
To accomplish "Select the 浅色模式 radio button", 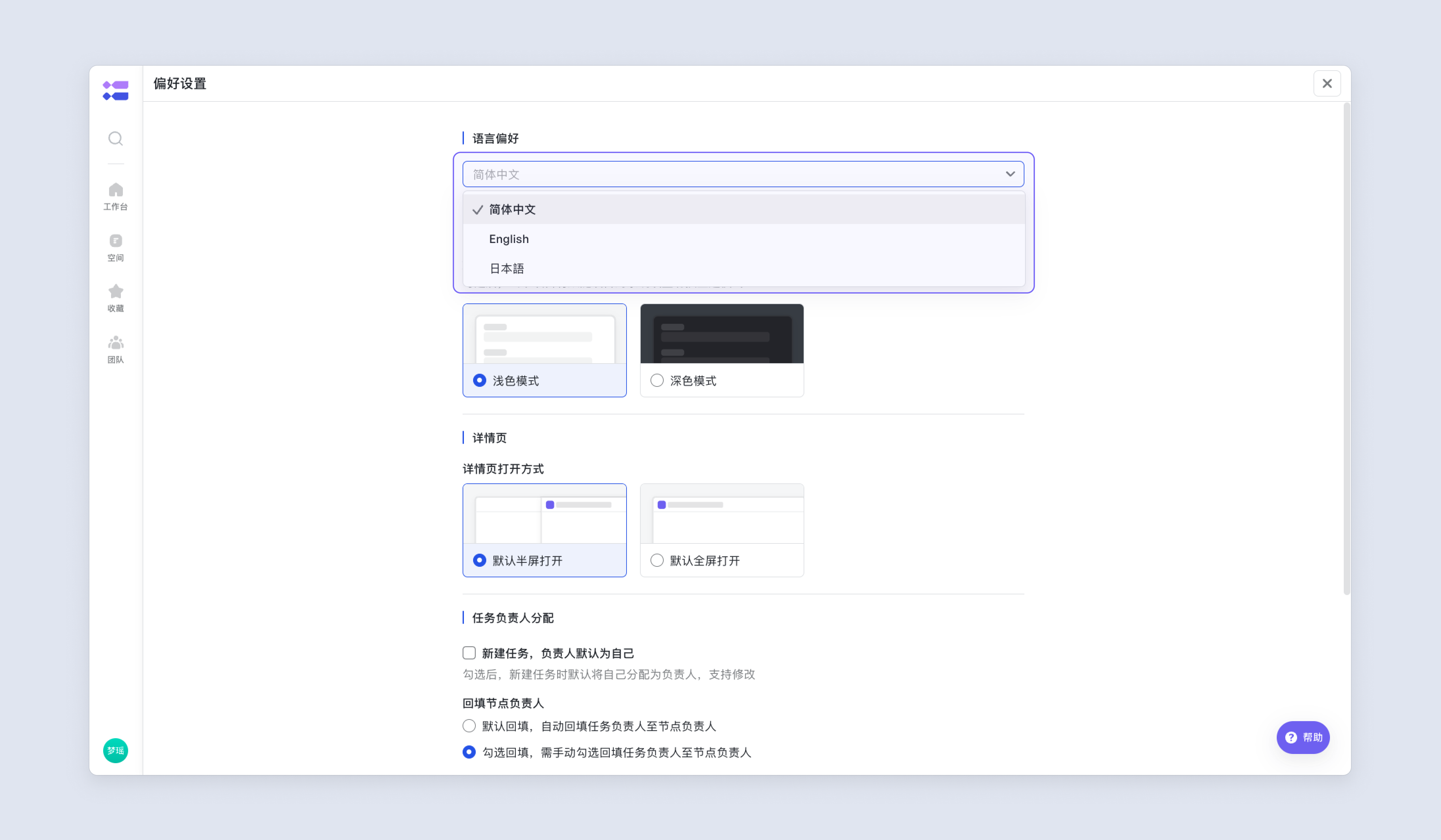I will (x=480, y=381).
